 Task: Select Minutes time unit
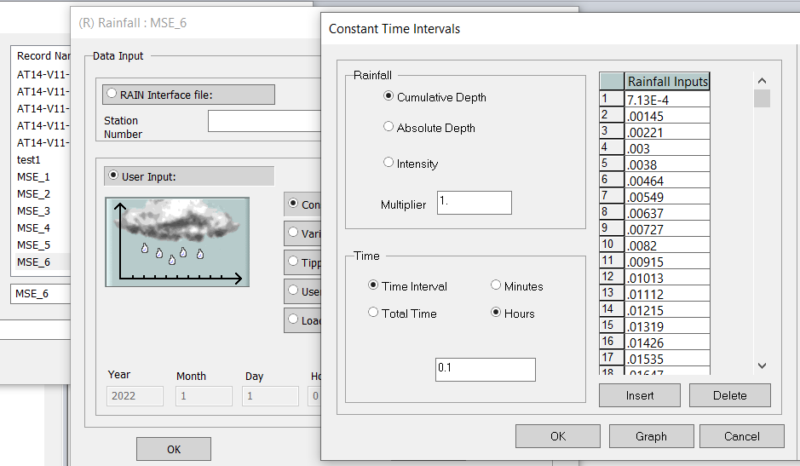click(497, 286)
